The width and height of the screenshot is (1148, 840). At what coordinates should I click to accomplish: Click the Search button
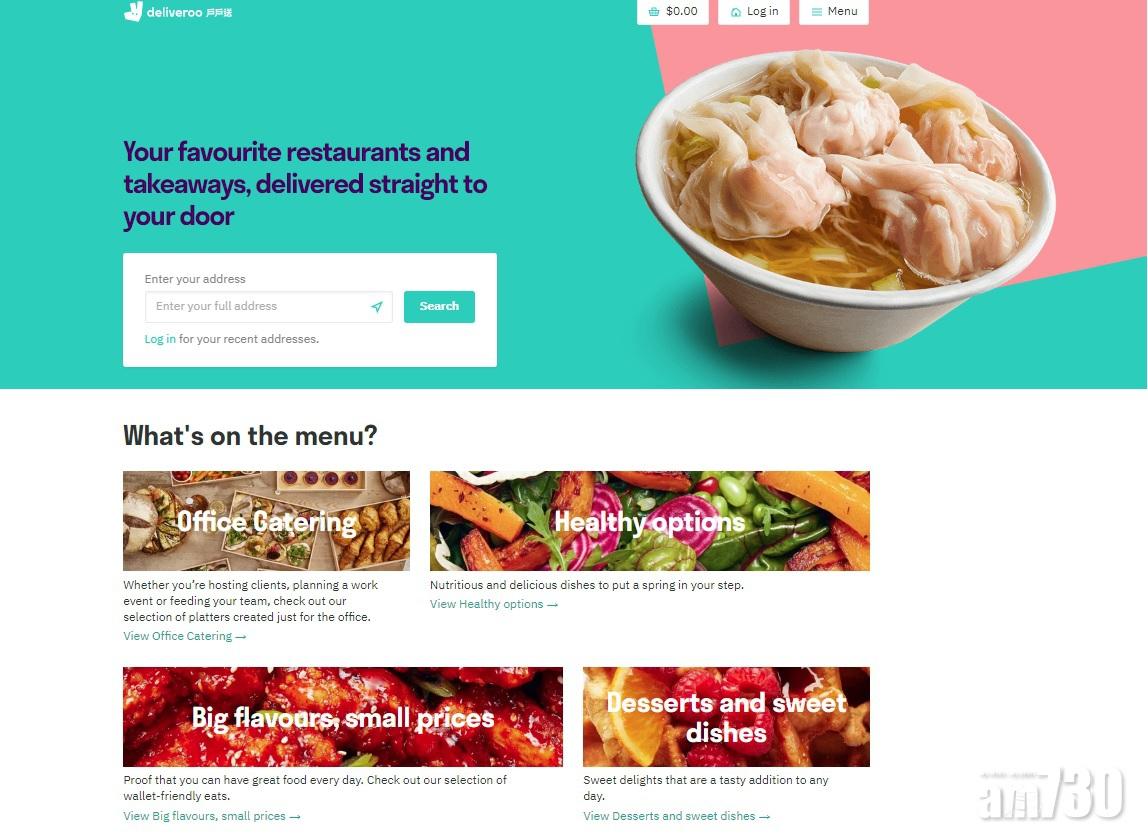[439, 307]
